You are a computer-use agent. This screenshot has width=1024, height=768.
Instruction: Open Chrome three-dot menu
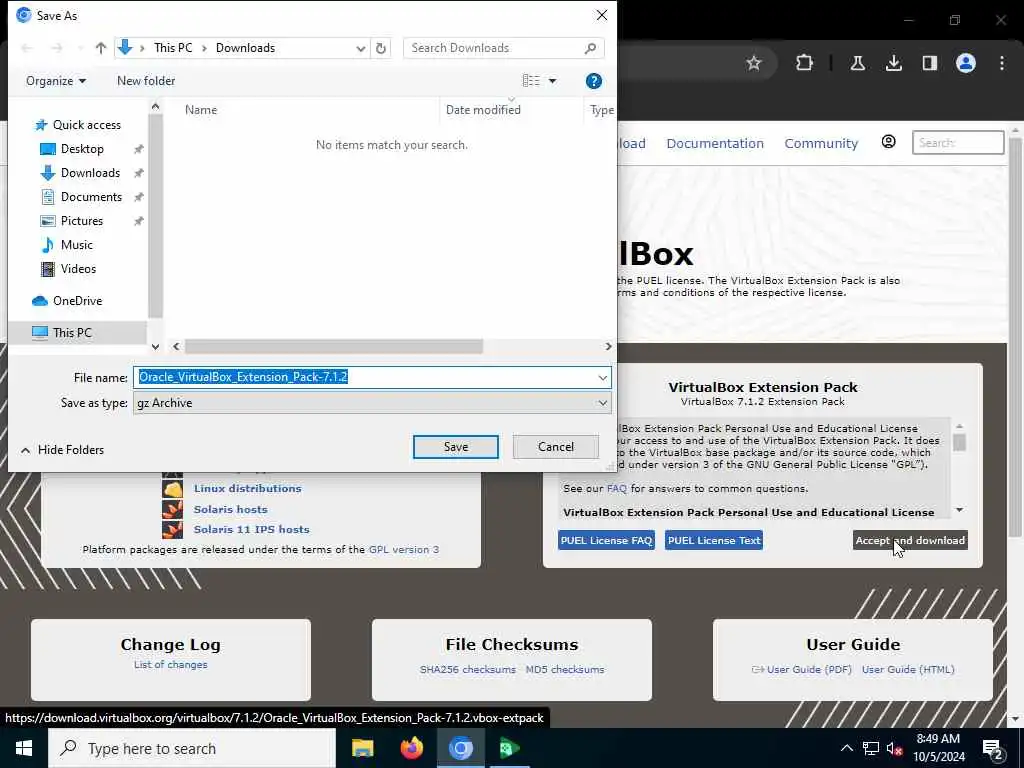[1002, 63]
